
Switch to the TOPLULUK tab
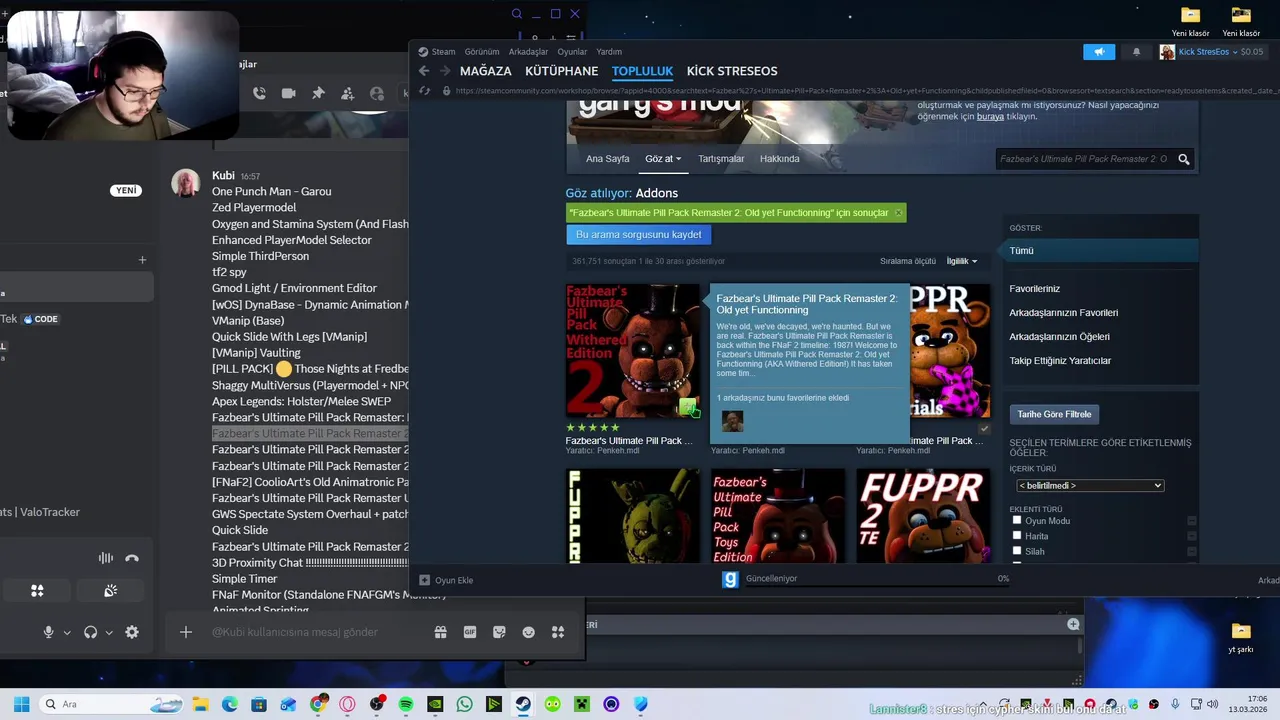click(x=642, y=71)
